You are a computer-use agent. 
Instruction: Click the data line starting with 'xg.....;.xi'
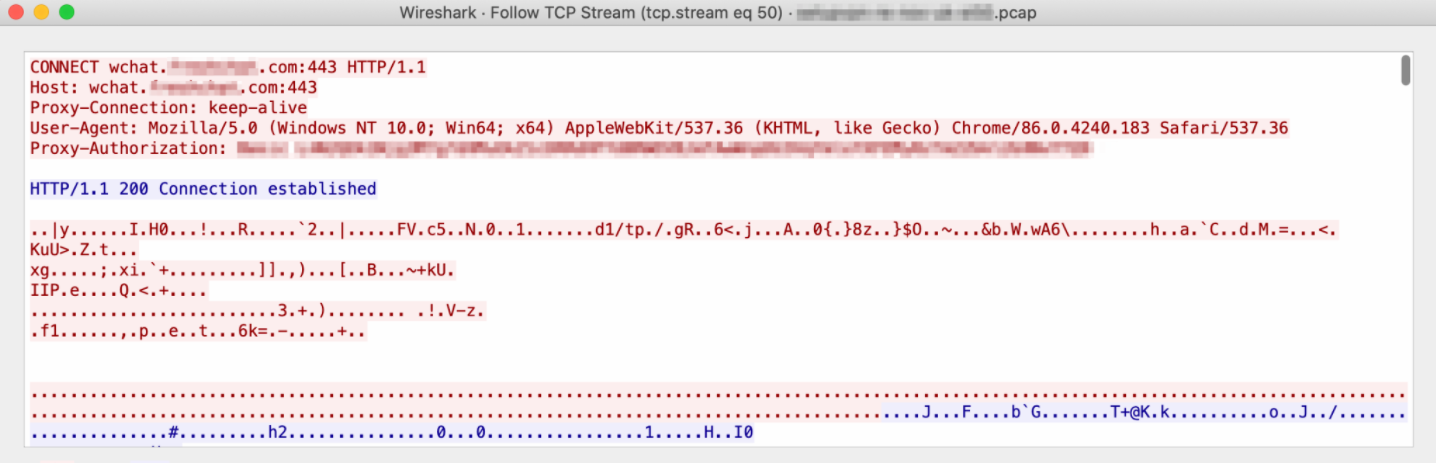243,270
